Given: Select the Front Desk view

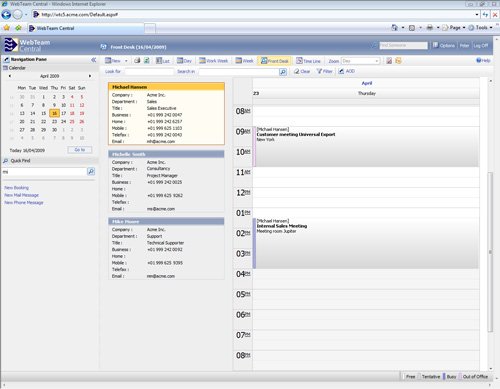Looking at the screenshot, I should 275,61.
